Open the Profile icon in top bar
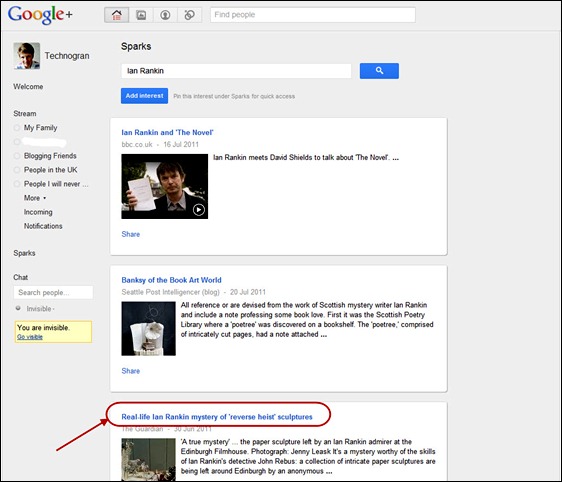 (x=165, y=15)
